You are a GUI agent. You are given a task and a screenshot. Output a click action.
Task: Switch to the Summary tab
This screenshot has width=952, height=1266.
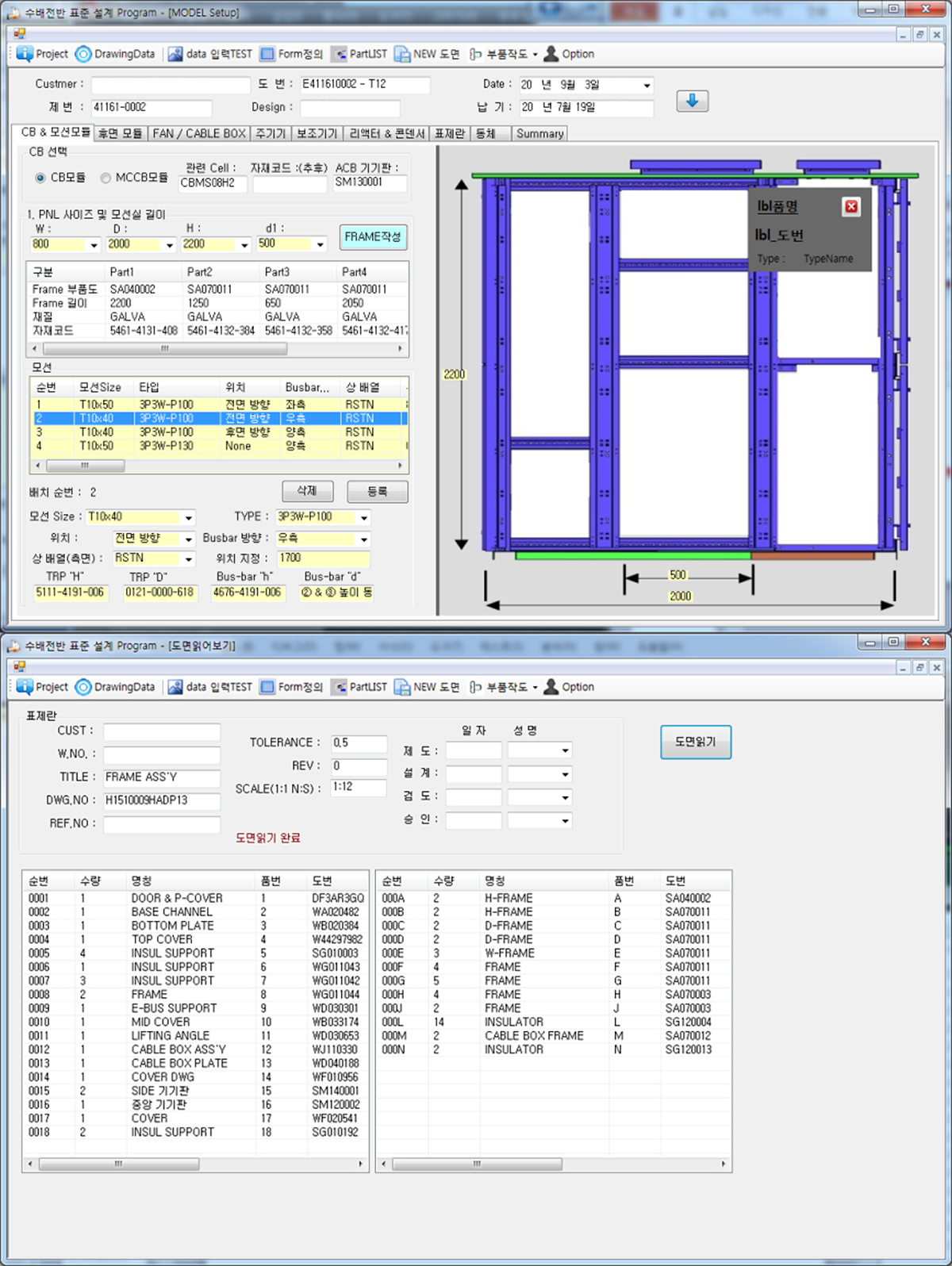(539, 133)
